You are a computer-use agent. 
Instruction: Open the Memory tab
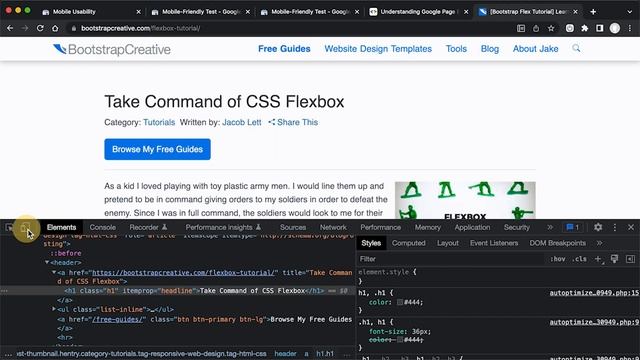pyautogui.click(x=428, y=227)
